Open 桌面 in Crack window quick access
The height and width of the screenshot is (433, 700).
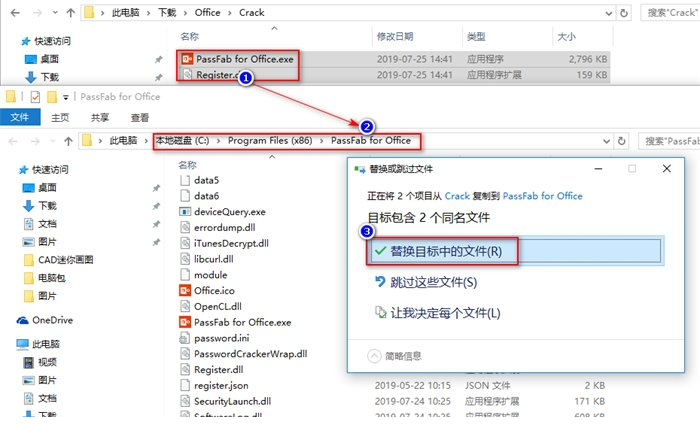coord(50,59)
